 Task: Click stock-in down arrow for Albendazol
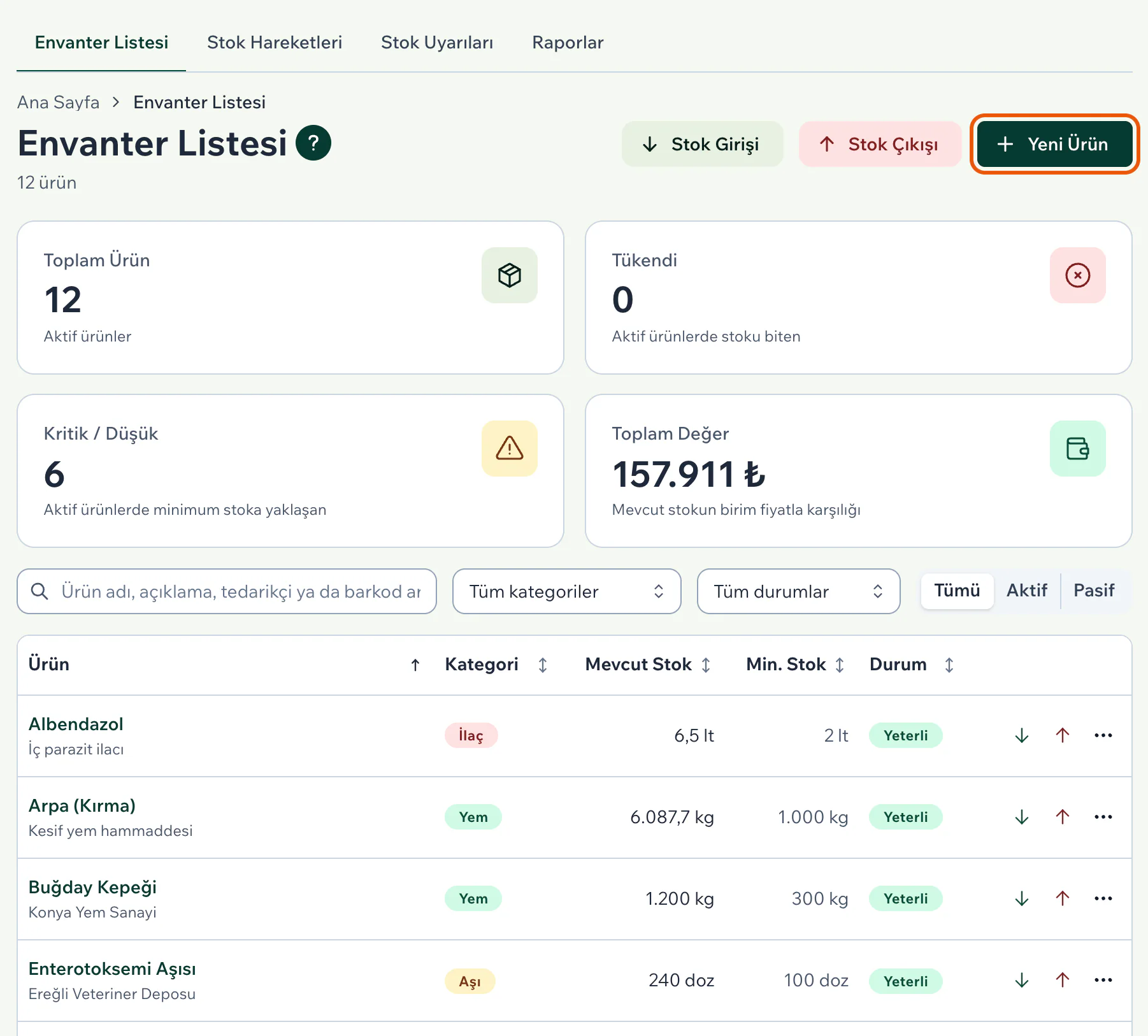pyautogui.click(x=1022, y=736)
